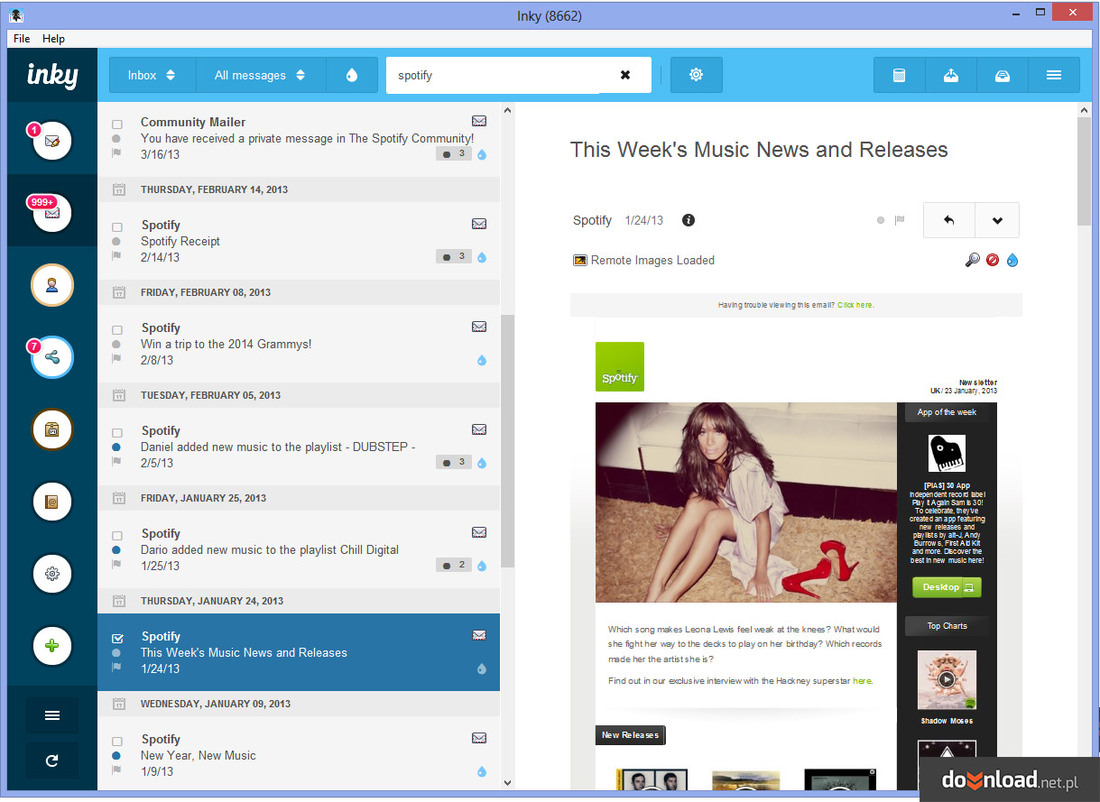Click the message list scrollbar thumb

coord(507,441)
